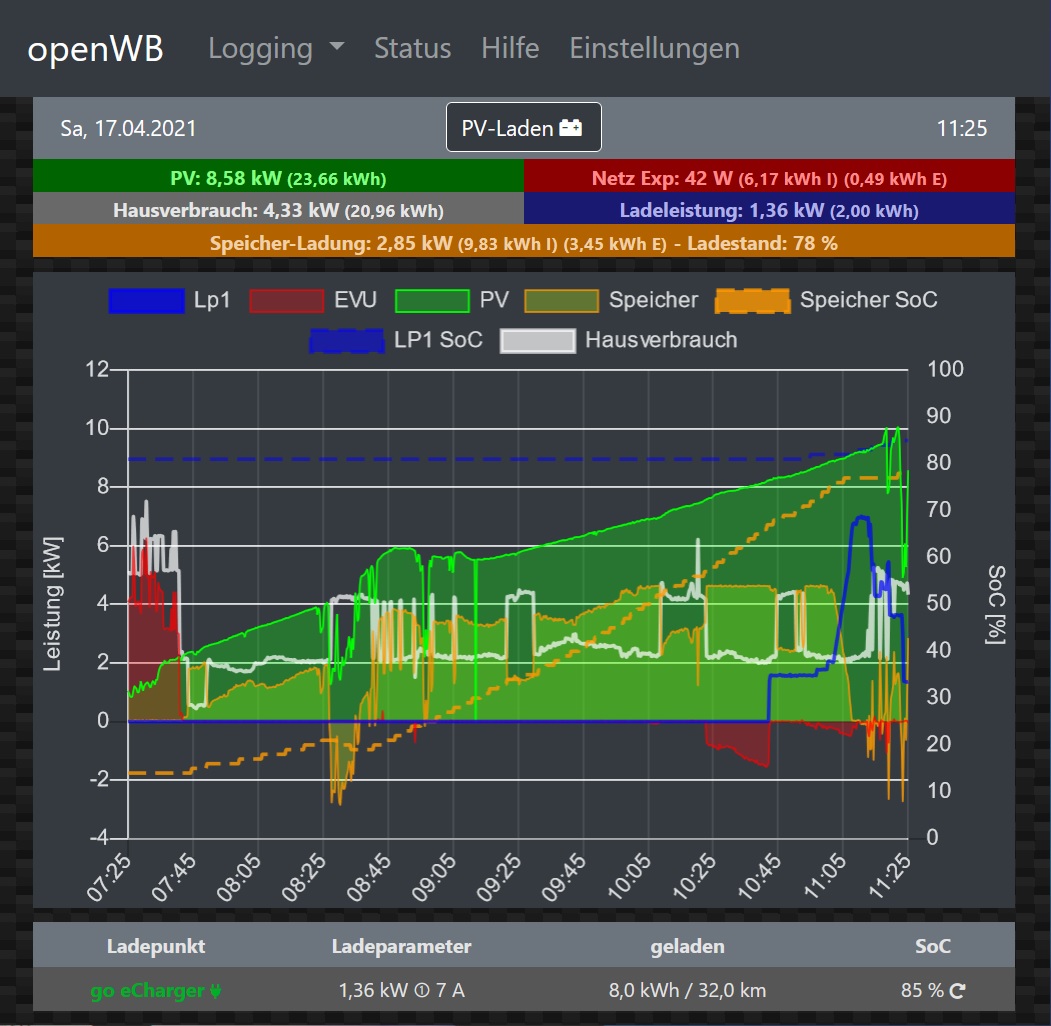Click the orange Speicher-Ladung status bar

tap(523, 242)
